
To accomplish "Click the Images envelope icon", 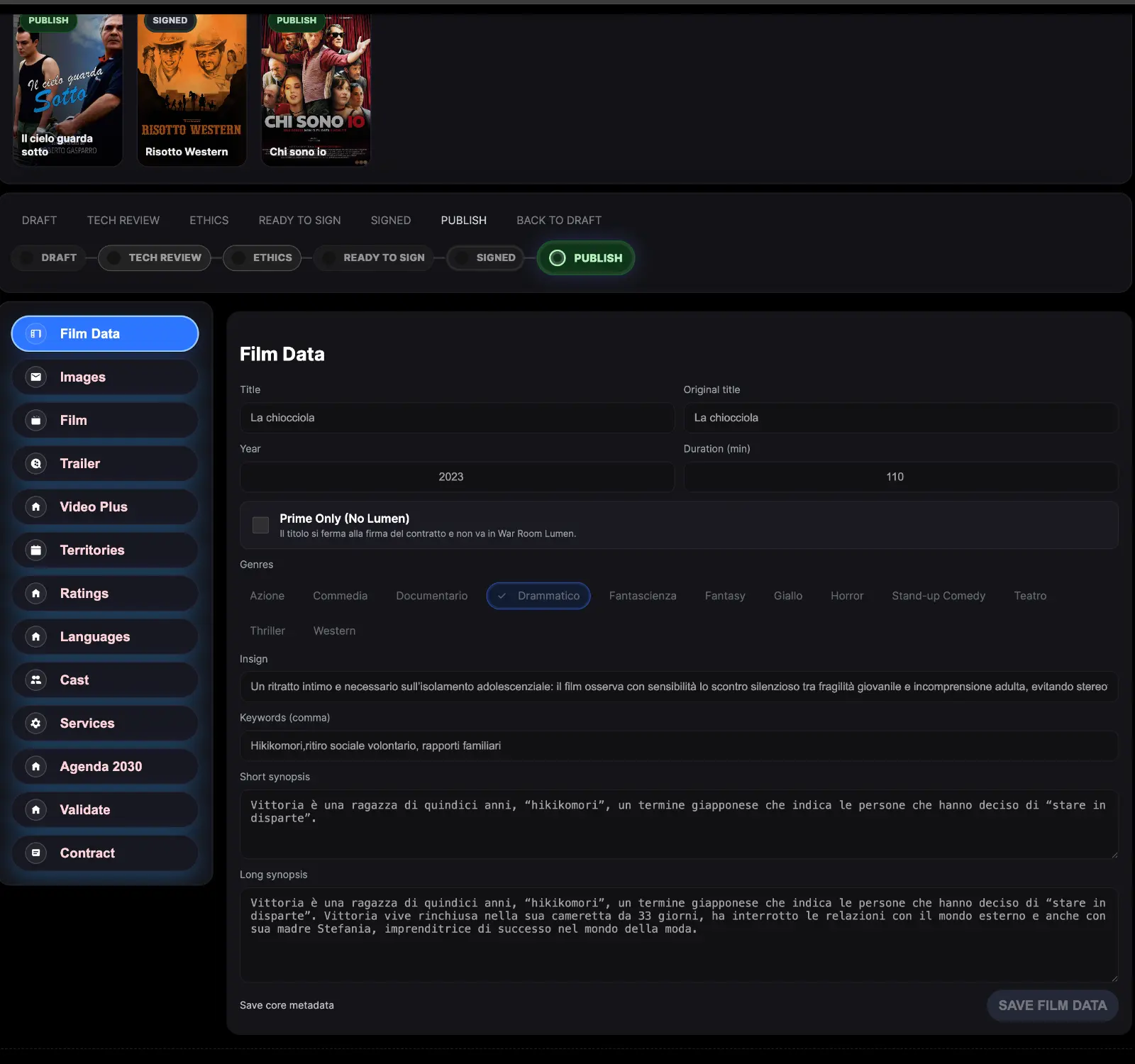I will coord(36,377).
